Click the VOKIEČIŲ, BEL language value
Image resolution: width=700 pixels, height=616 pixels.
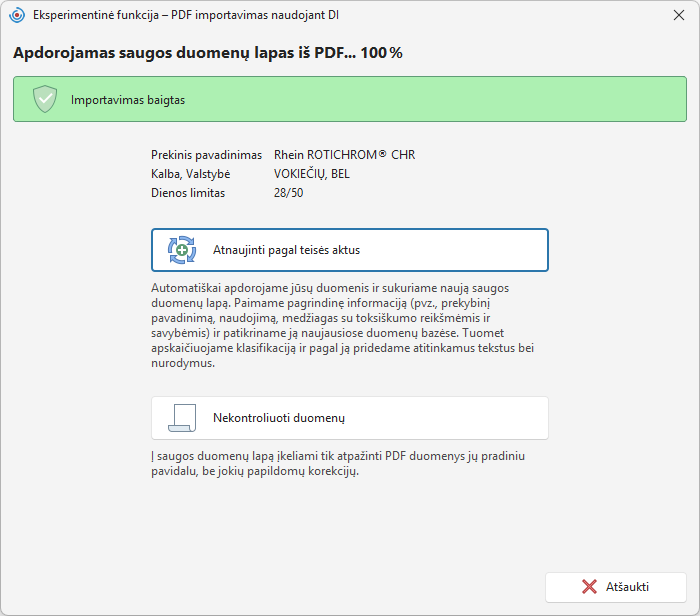click(312, 174)
